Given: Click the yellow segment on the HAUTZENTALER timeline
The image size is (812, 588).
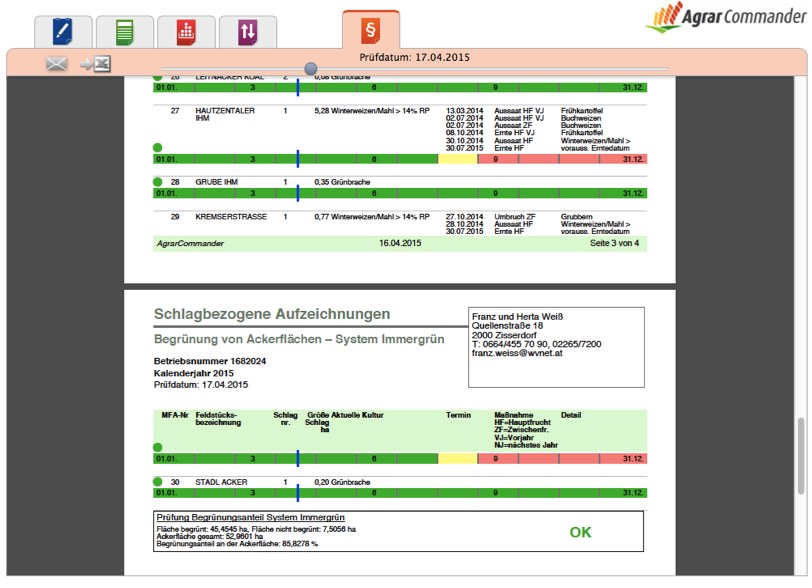Looking at the screenshot, I should tap(458, 159).
